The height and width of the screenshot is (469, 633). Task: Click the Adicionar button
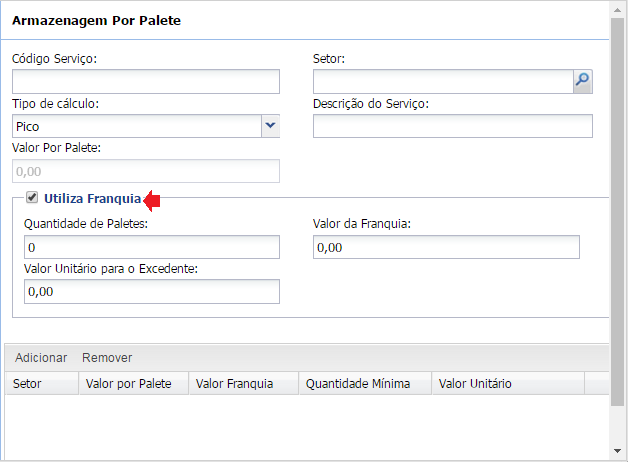click(41, 358)
